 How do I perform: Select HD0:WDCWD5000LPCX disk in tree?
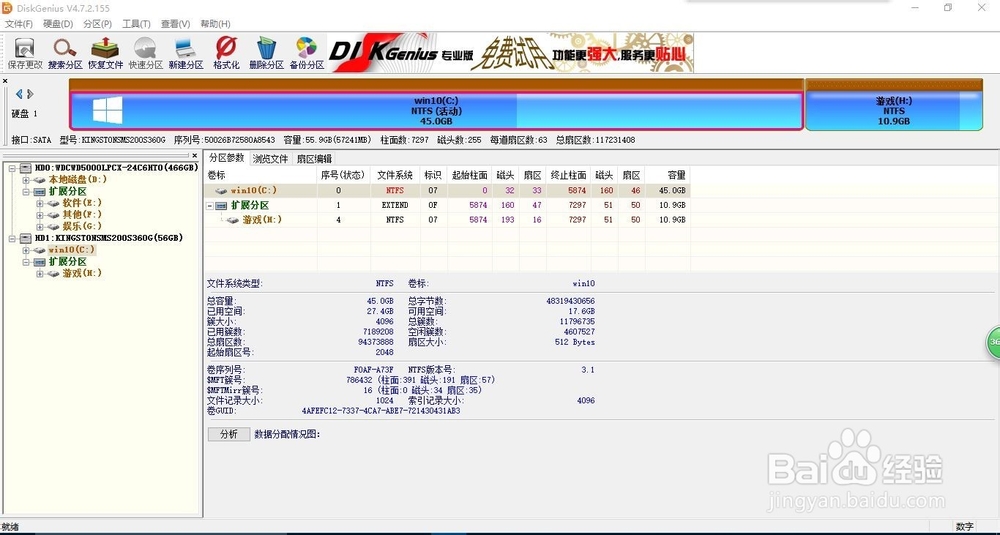click(116, 168)
